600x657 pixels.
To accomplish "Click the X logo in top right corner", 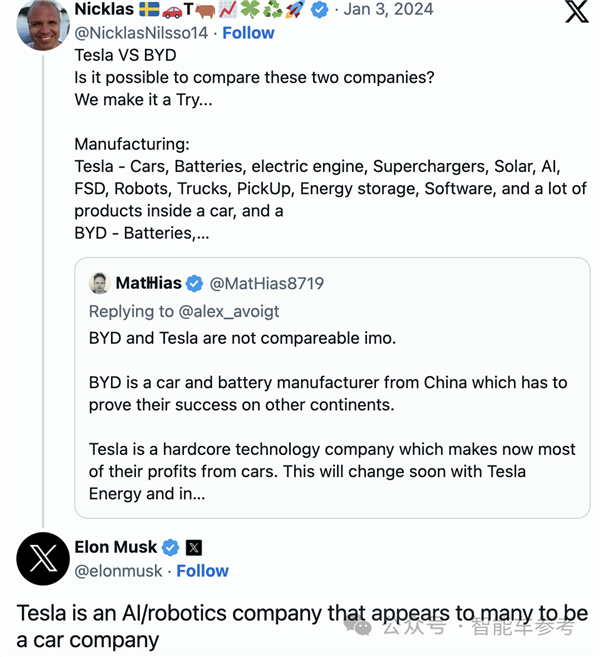I will click(576, 12).
